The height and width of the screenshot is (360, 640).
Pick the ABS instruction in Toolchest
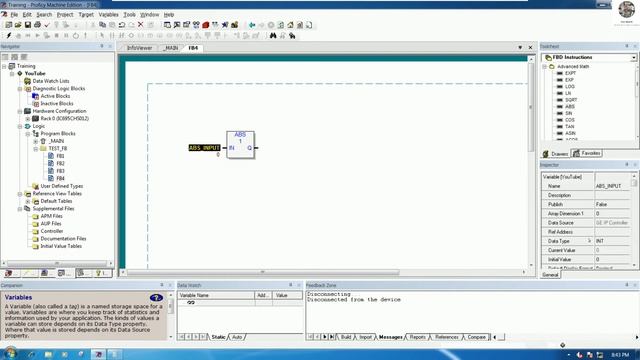570,107
